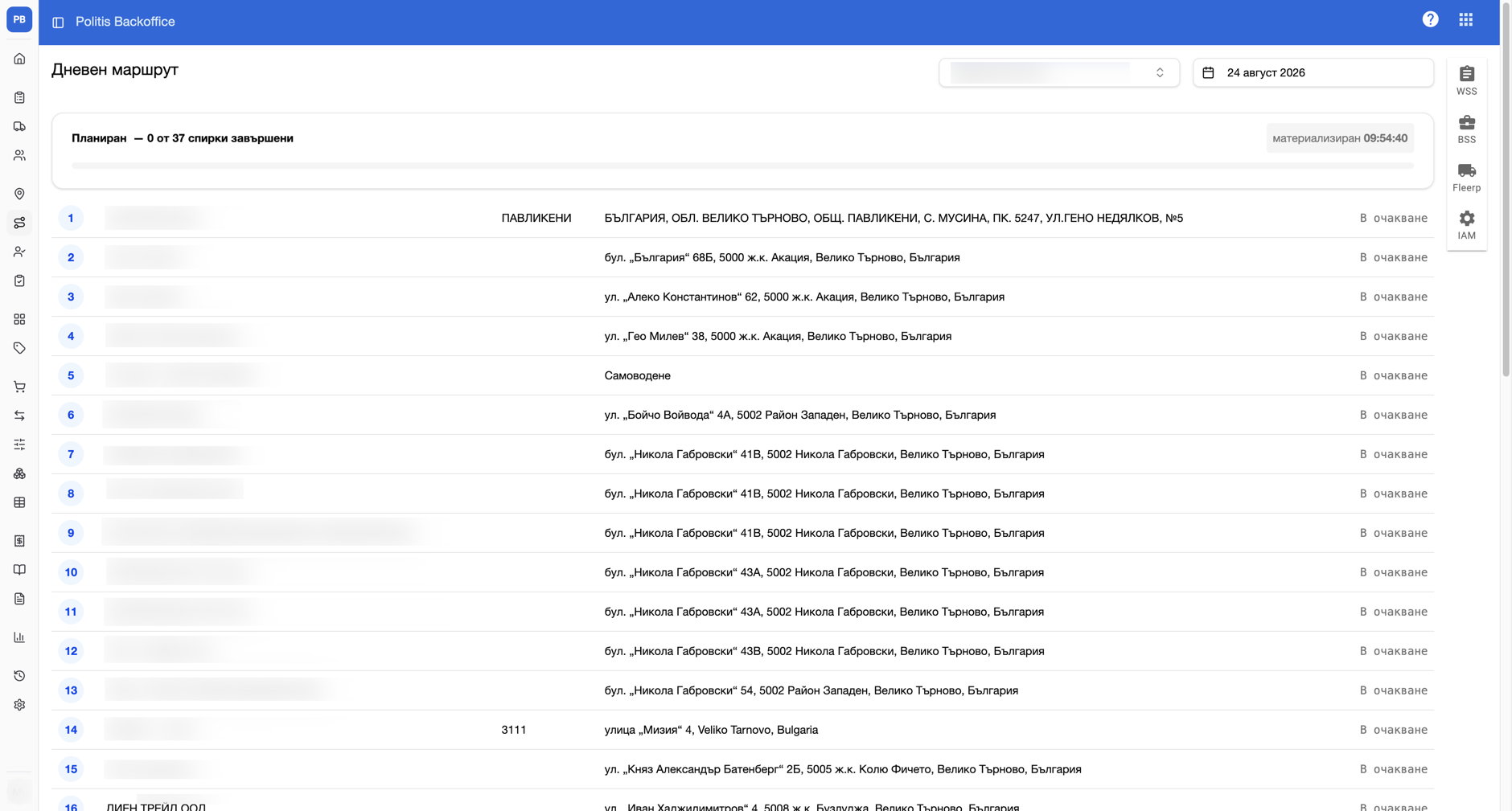Click the PB logo in top-left corner
Viewport: 1512px width, 811px height.
click(19, 19)
